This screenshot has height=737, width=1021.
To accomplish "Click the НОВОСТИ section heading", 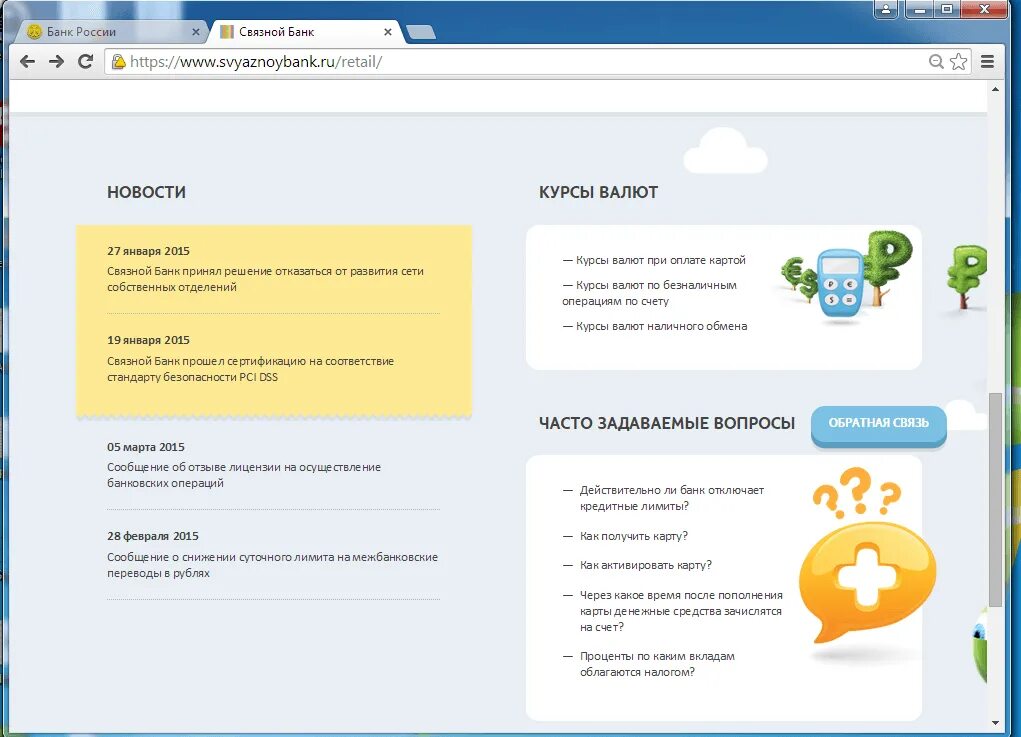I will [147, 192].
